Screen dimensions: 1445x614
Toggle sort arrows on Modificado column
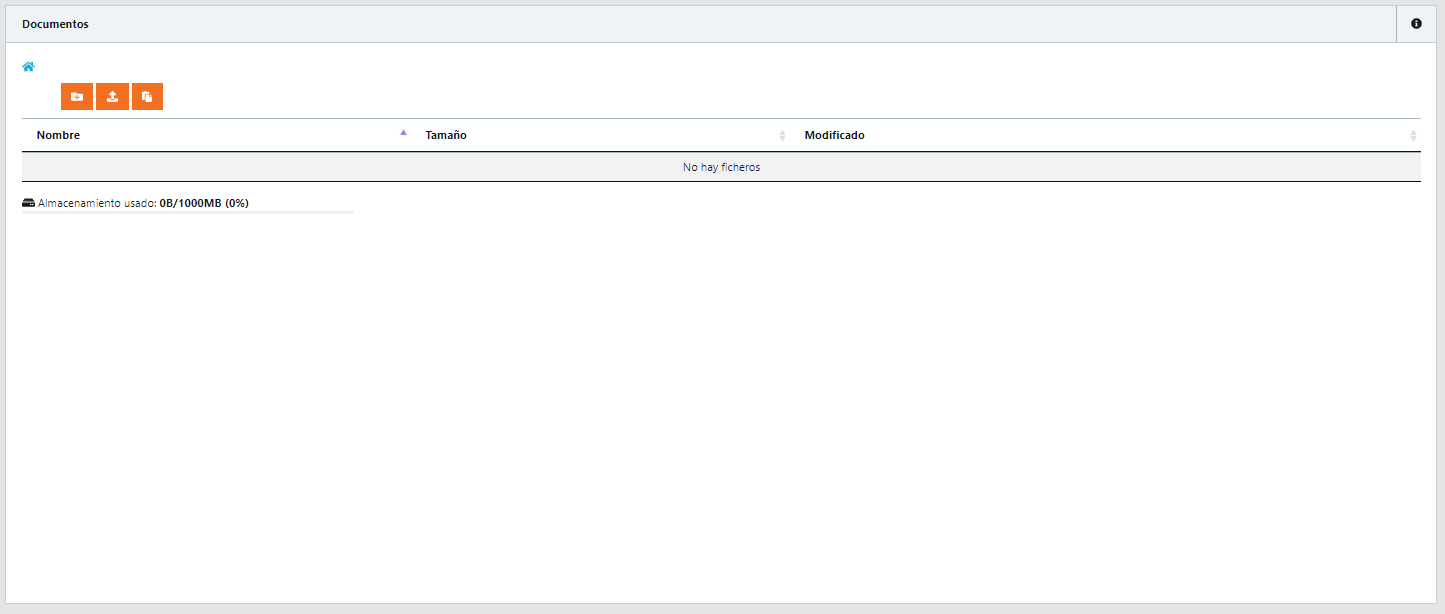1412,135
